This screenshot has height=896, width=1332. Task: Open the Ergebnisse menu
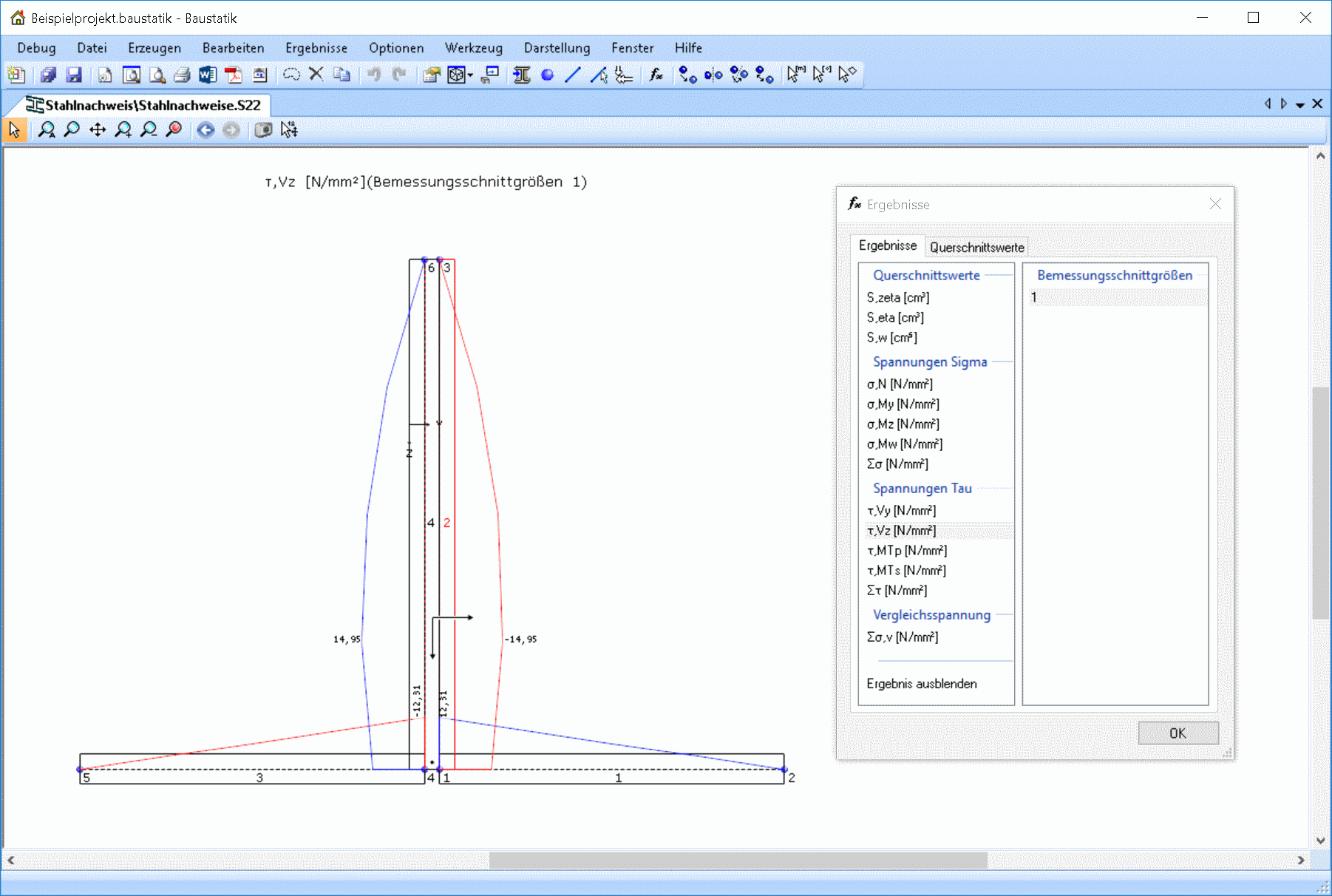click(316, 48)
